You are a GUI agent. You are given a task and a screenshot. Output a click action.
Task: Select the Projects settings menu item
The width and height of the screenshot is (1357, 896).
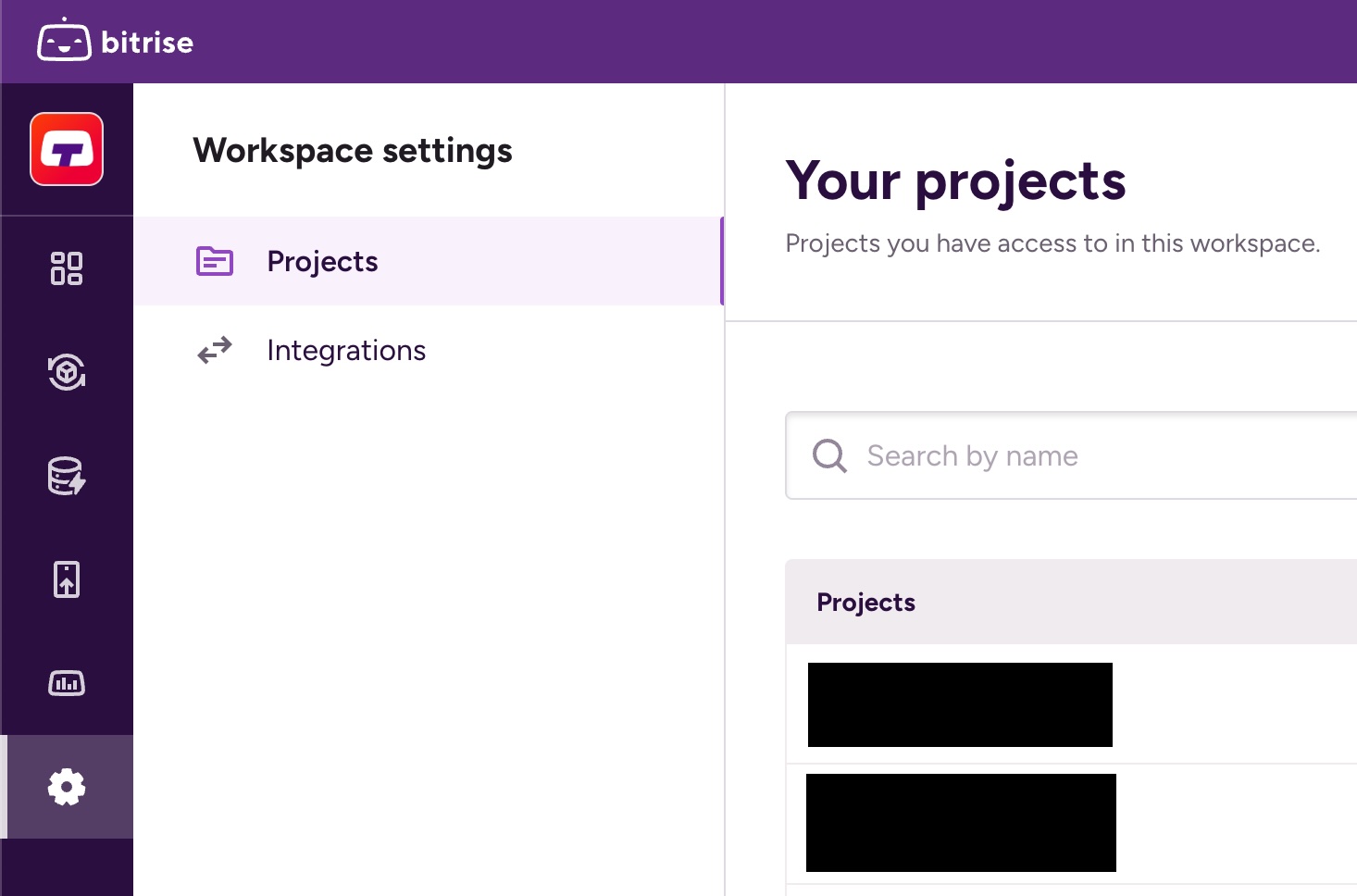click(x=322, y=262)
